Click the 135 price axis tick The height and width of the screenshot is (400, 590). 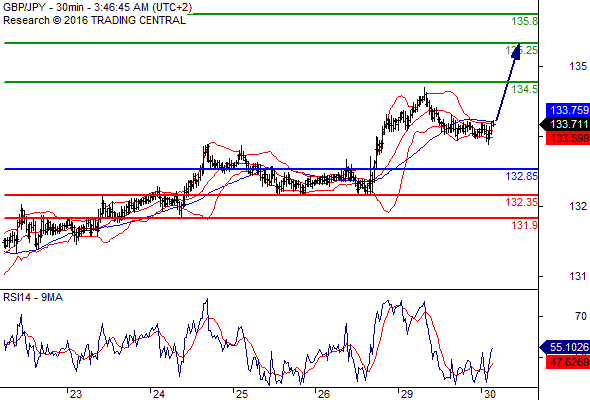pos(578,67)
